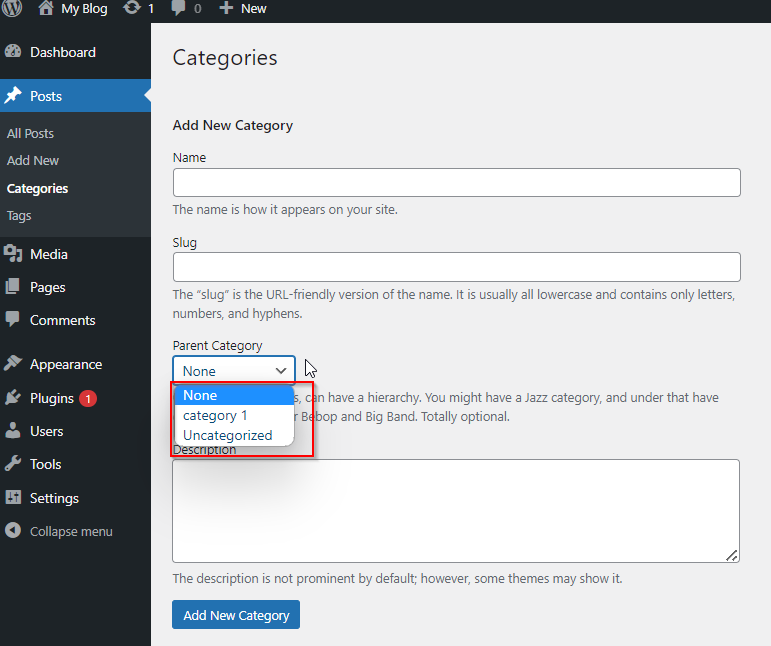Viewport: 771px width, 646px height.
Task: Open the Appearance menu label
Action: click(x=66, y=364)
